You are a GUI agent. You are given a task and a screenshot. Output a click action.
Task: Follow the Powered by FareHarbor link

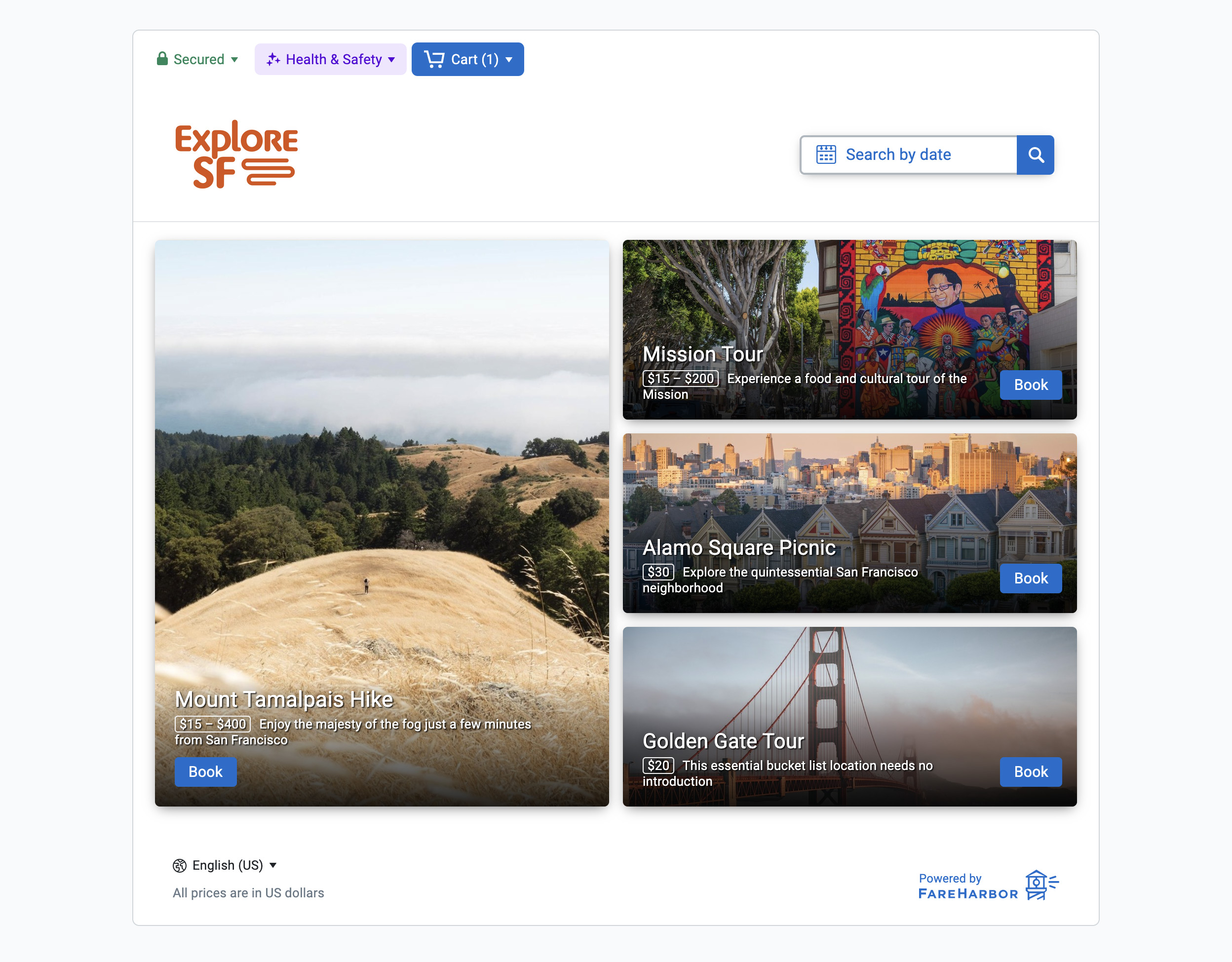click(988, 885)
